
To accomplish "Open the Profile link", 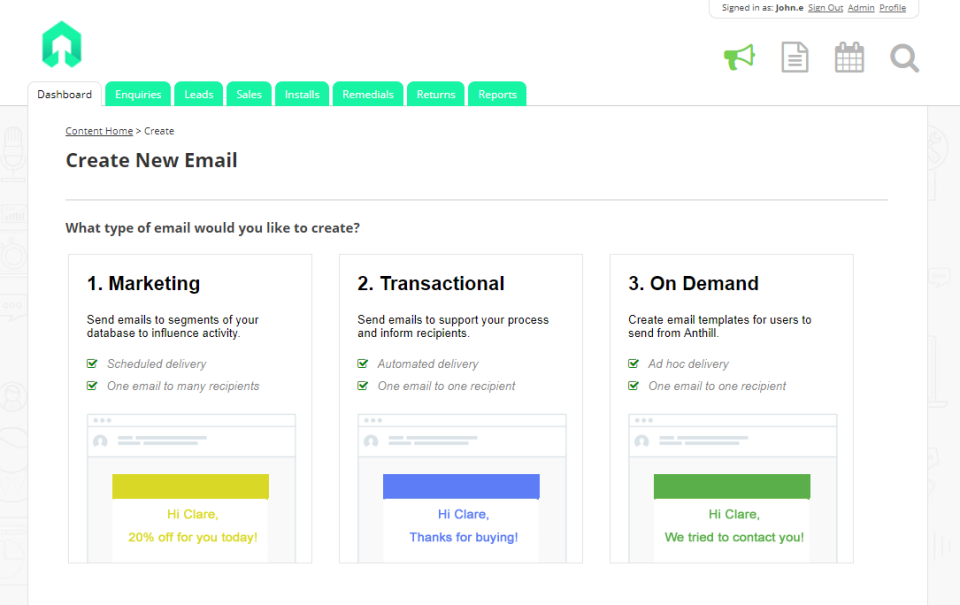I will (x=892, y=8).
